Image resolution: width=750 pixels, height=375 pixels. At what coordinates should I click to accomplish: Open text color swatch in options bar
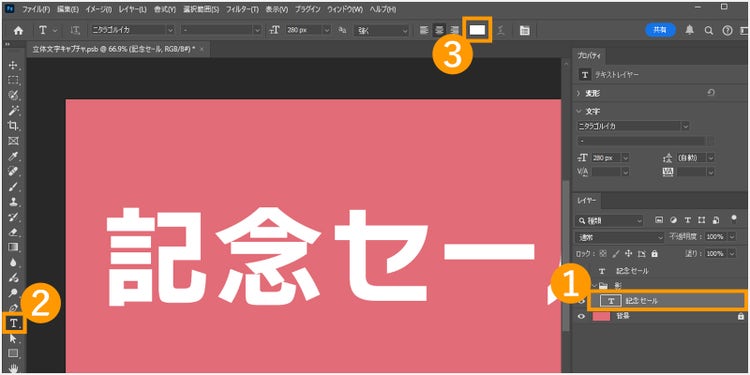(x=477, y=30)
